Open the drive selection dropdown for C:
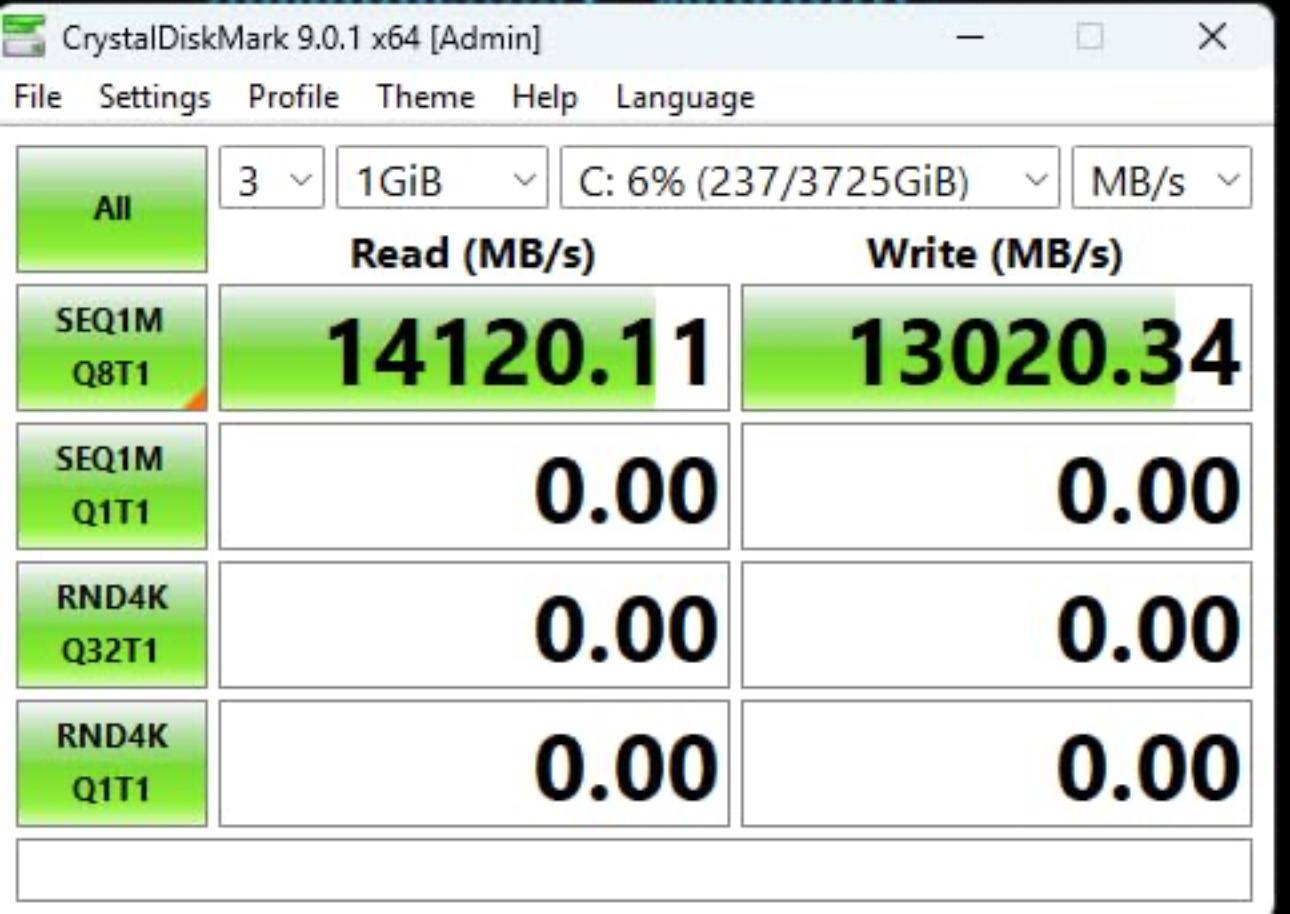This screenshot has height=914, width=1290. click(808, 181)
